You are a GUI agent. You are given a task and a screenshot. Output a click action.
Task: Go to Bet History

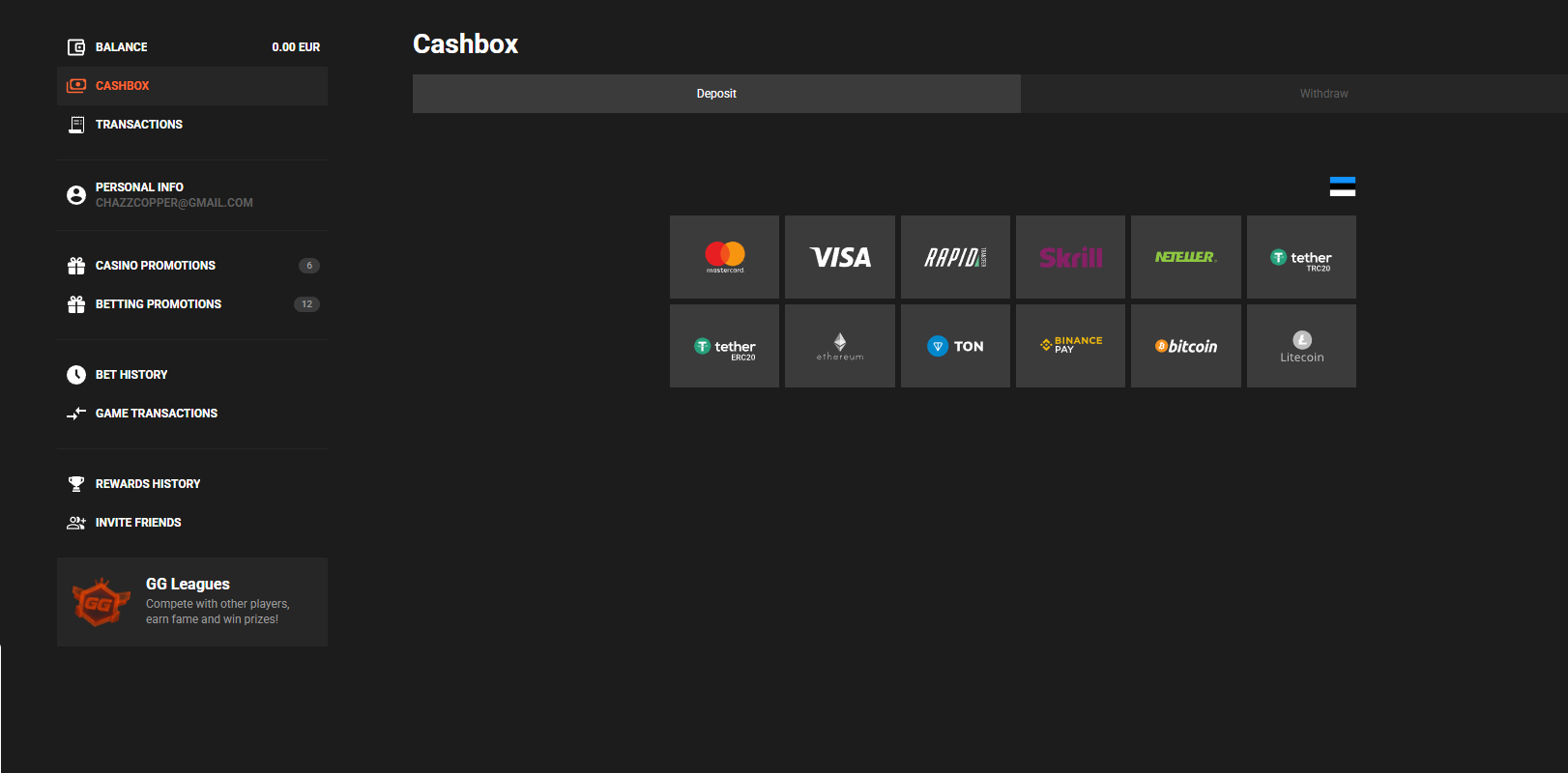point(192,375)
